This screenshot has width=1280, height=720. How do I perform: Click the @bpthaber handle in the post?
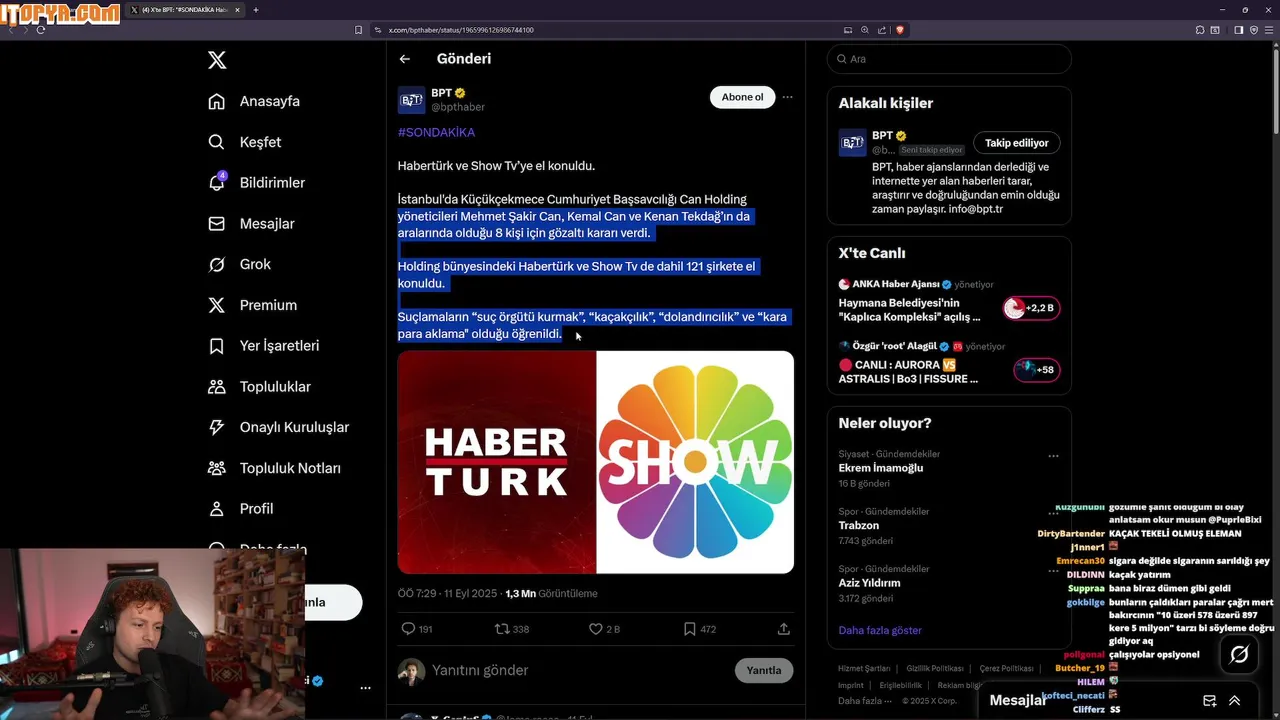pos(458,107)
